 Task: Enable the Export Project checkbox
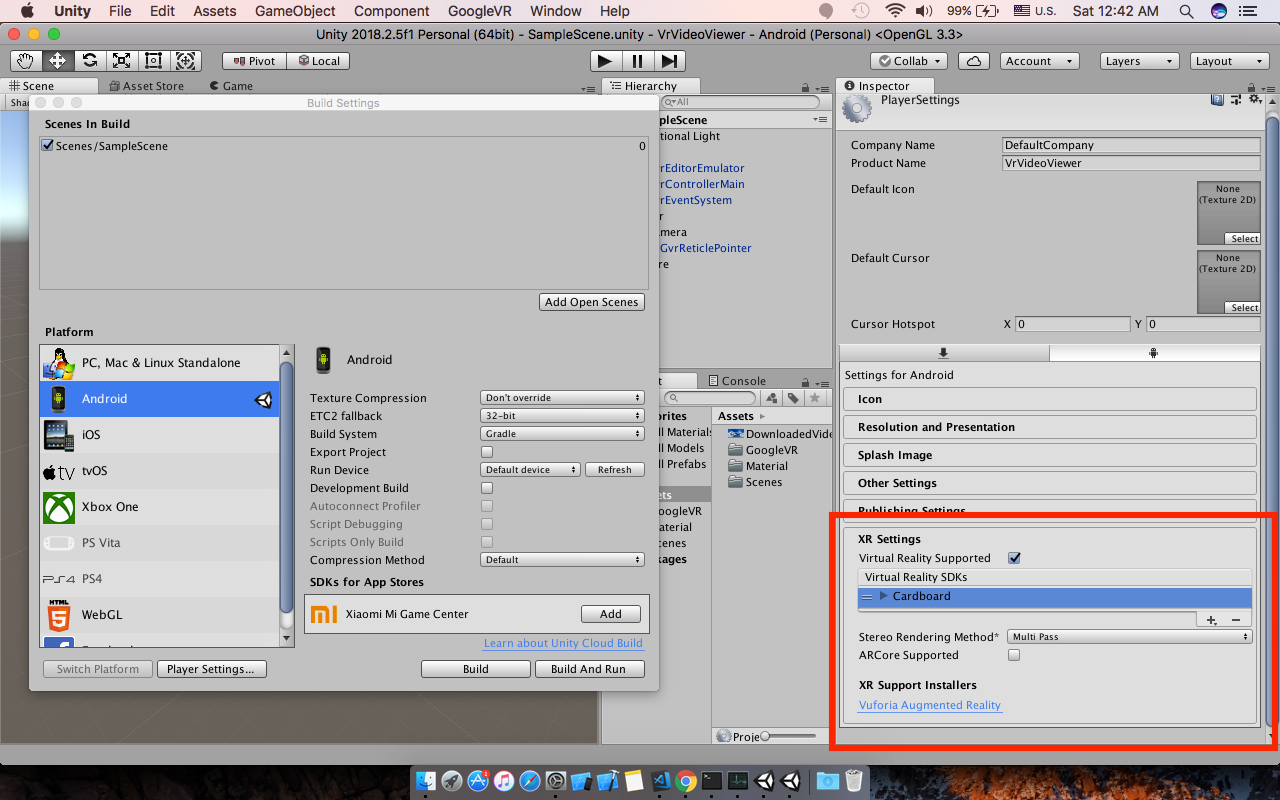pos(487,452)
